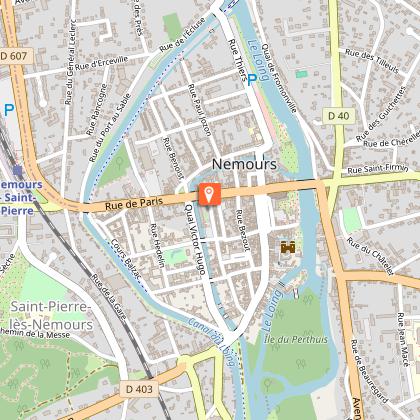Click the D 403 road shield
The height and width of the screenshot is (420, 420).
click(139, 389)
